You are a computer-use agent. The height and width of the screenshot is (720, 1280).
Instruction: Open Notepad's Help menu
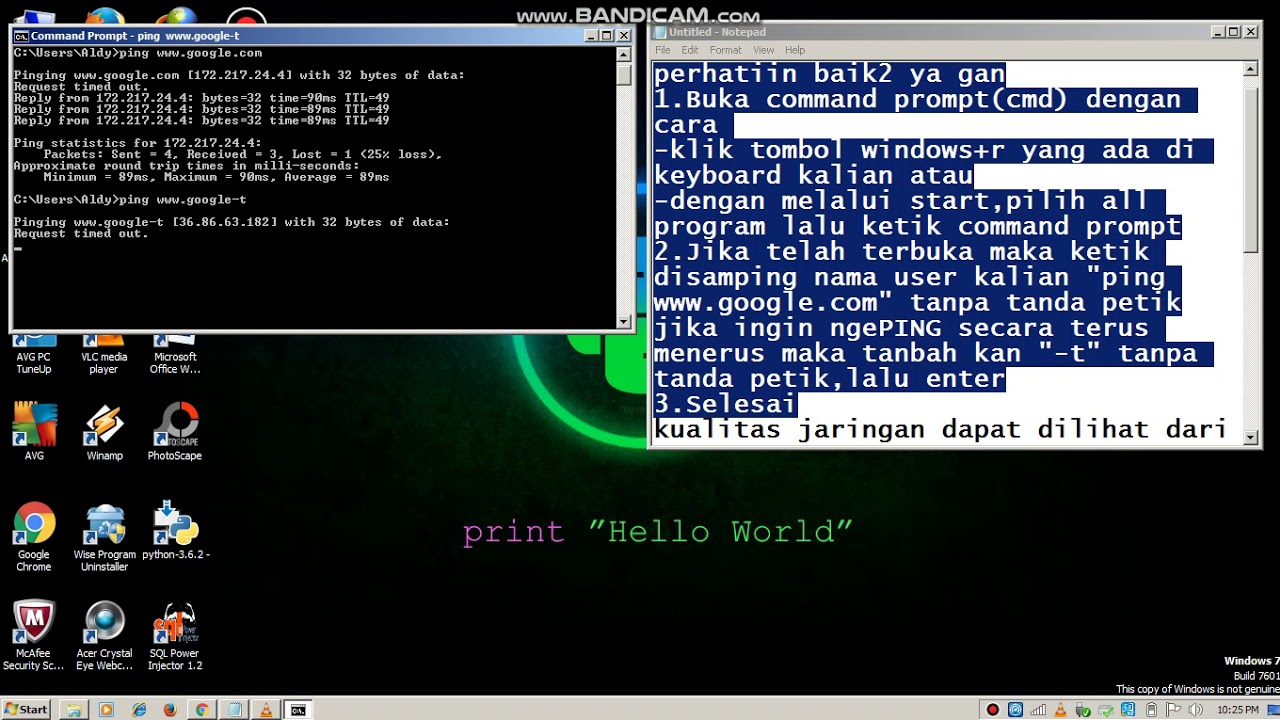click(795, 50)
